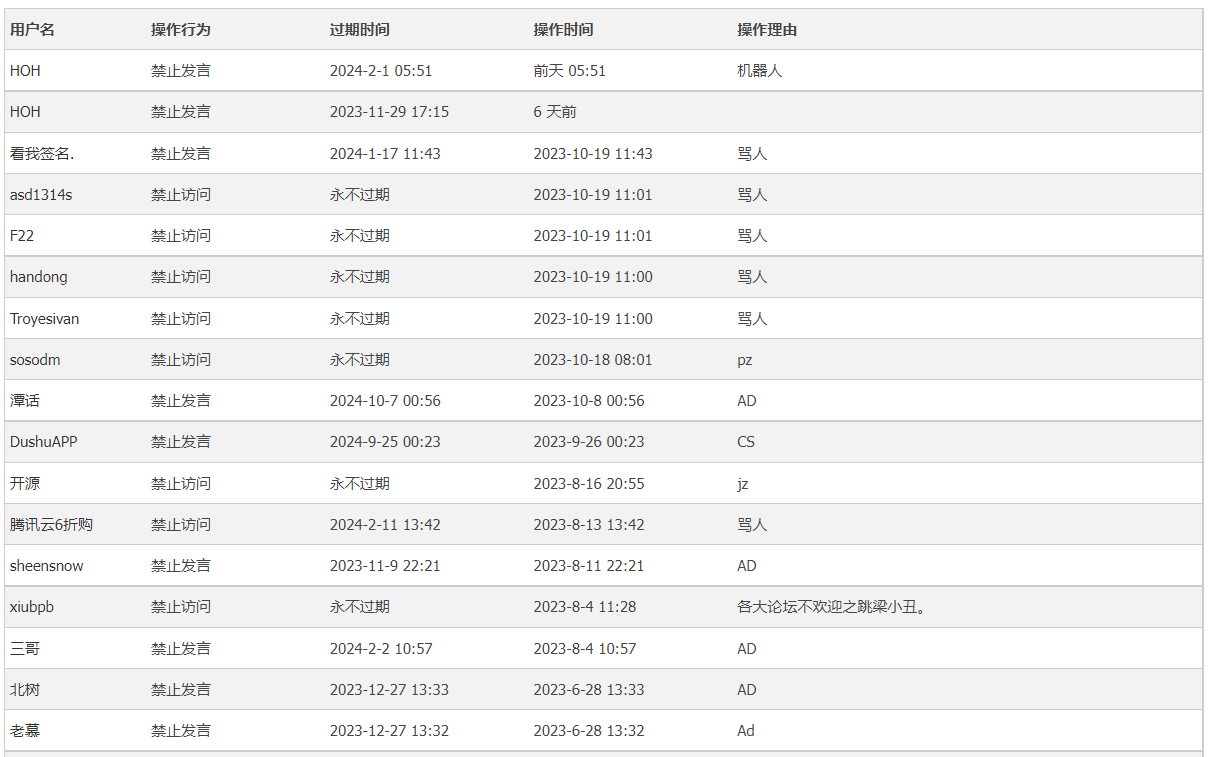Select the F22 username
The image size is (1209, 757).
pos(22,236)
